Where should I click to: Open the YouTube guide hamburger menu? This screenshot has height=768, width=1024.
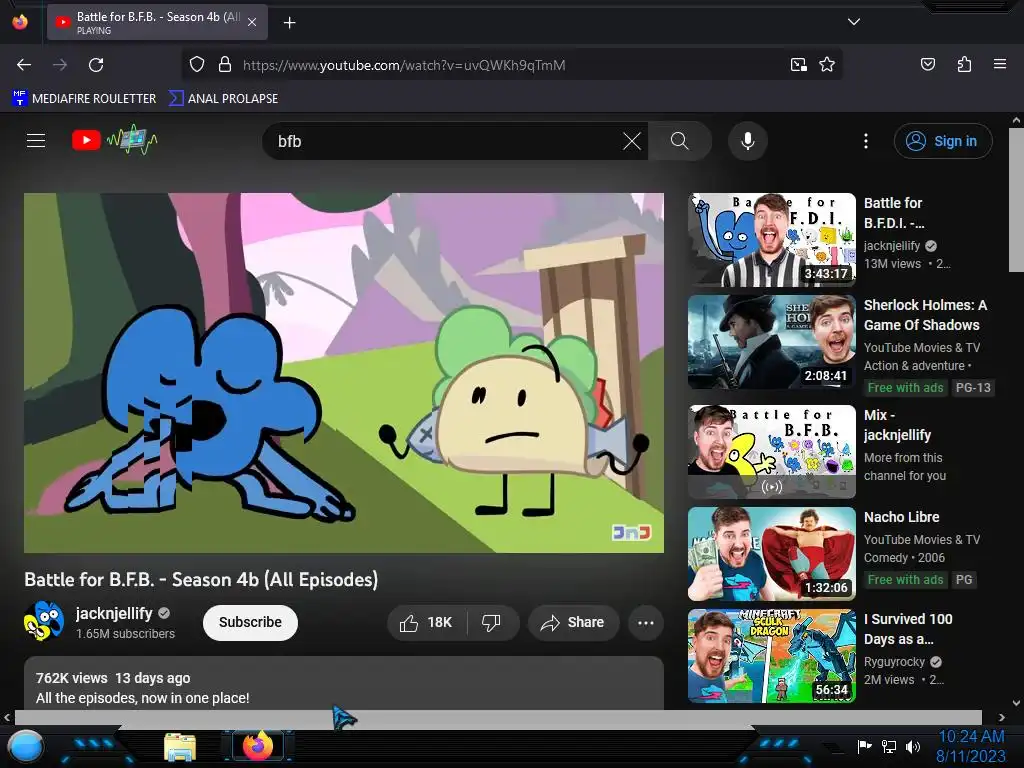(36, 140)
